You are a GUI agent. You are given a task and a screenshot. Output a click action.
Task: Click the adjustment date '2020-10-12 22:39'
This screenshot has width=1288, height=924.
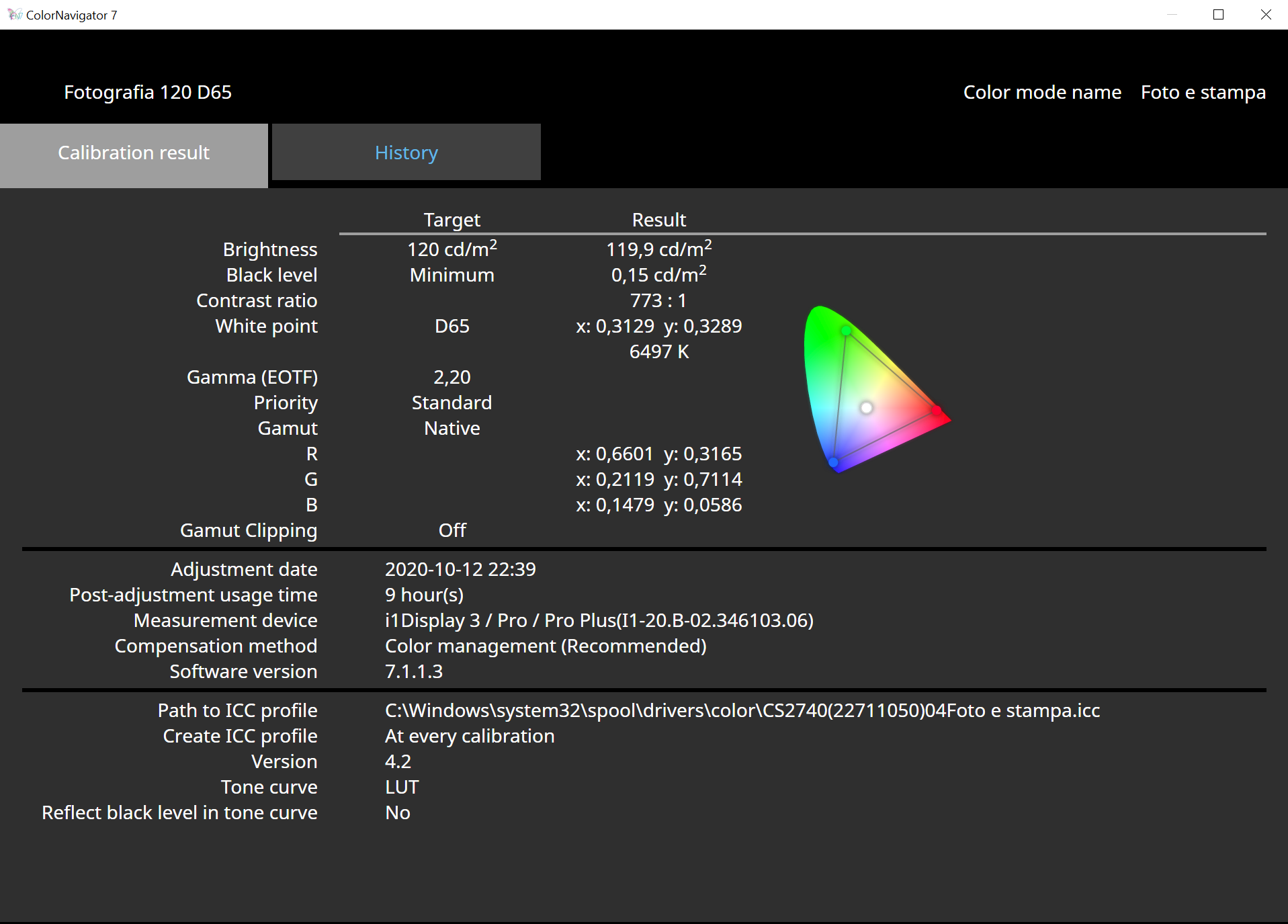click(x=460, y=569)
